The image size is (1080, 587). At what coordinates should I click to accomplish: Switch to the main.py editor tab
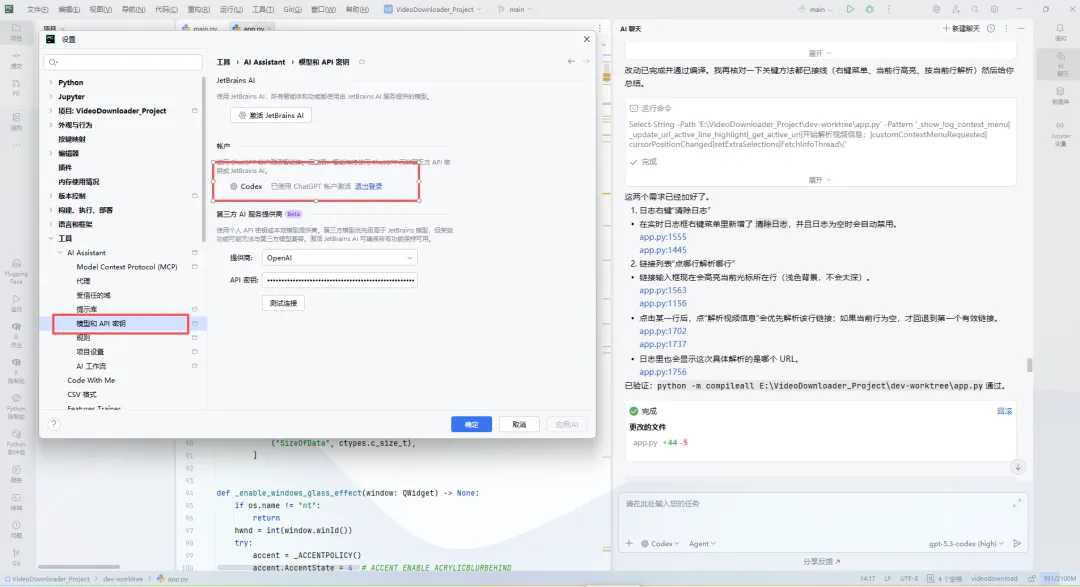pos(200,28)
